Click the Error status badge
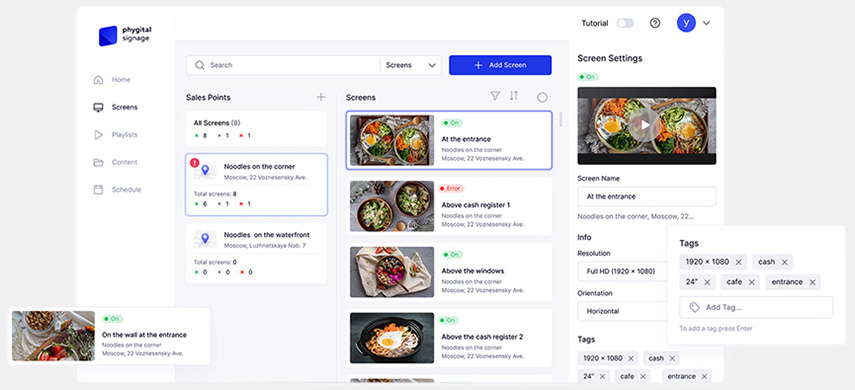Image resolution: width=855 pixels, height=390 pixels. pyautogui.click(x=451, y=189)
